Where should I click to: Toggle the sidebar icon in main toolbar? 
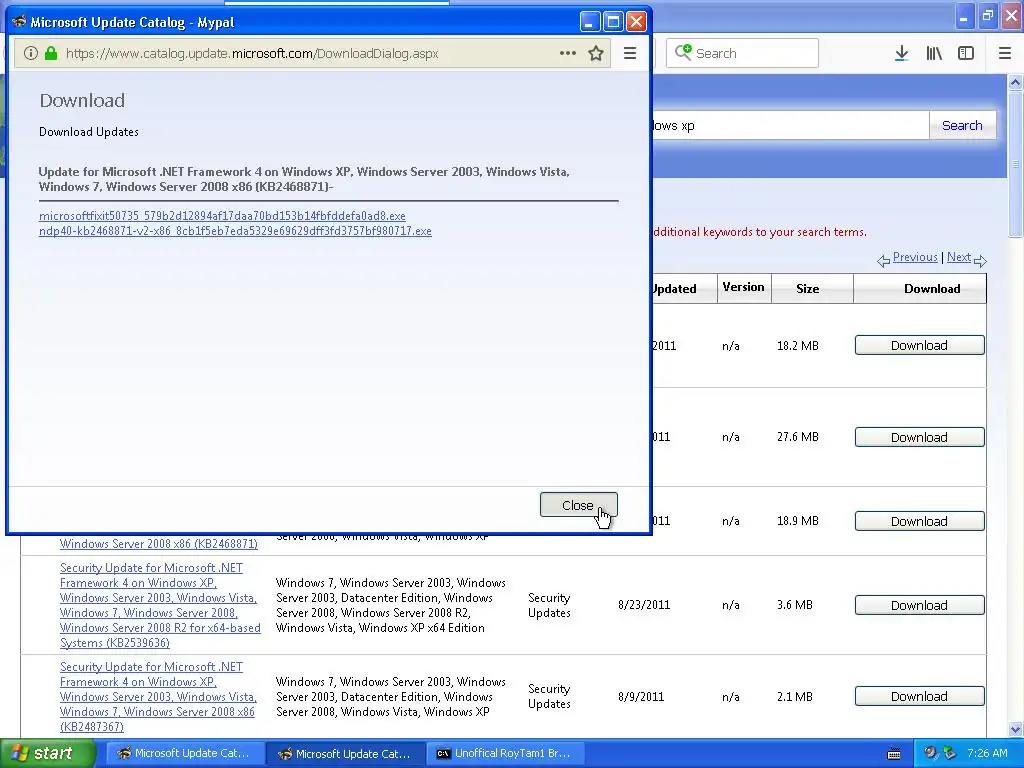[x=966, y=54]
